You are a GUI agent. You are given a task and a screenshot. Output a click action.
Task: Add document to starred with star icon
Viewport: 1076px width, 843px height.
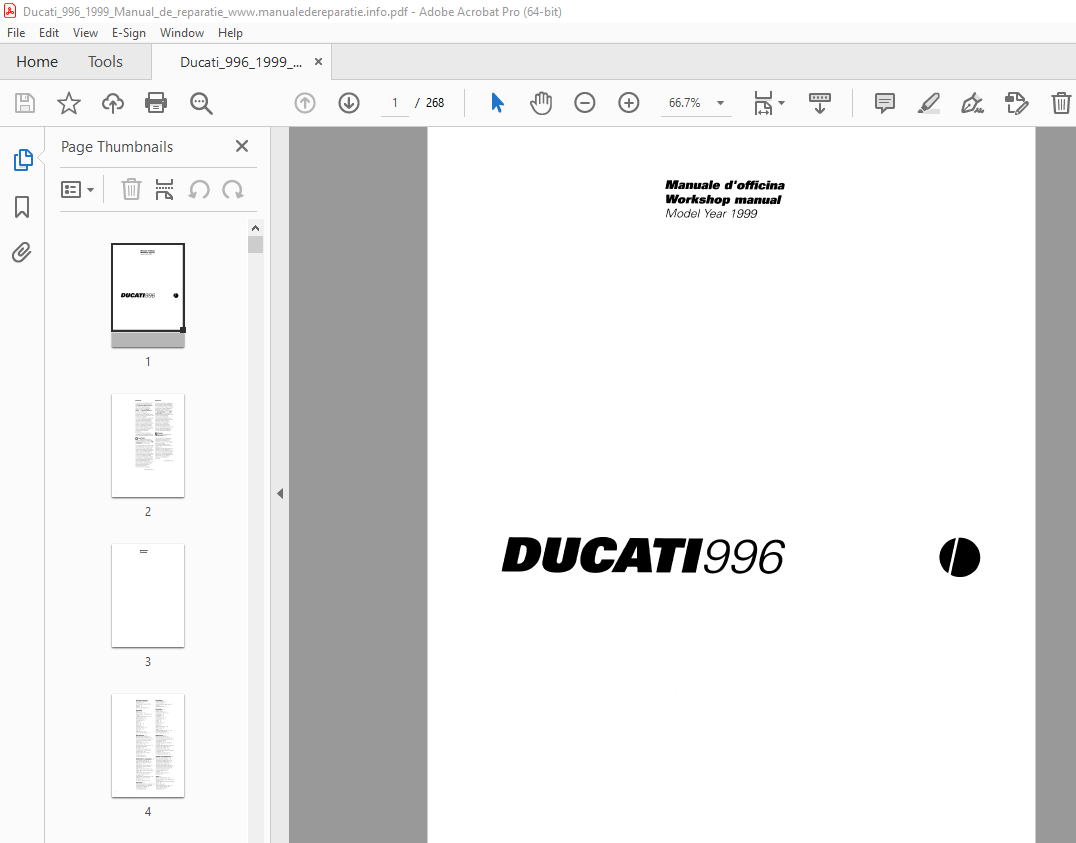(69, 103)
